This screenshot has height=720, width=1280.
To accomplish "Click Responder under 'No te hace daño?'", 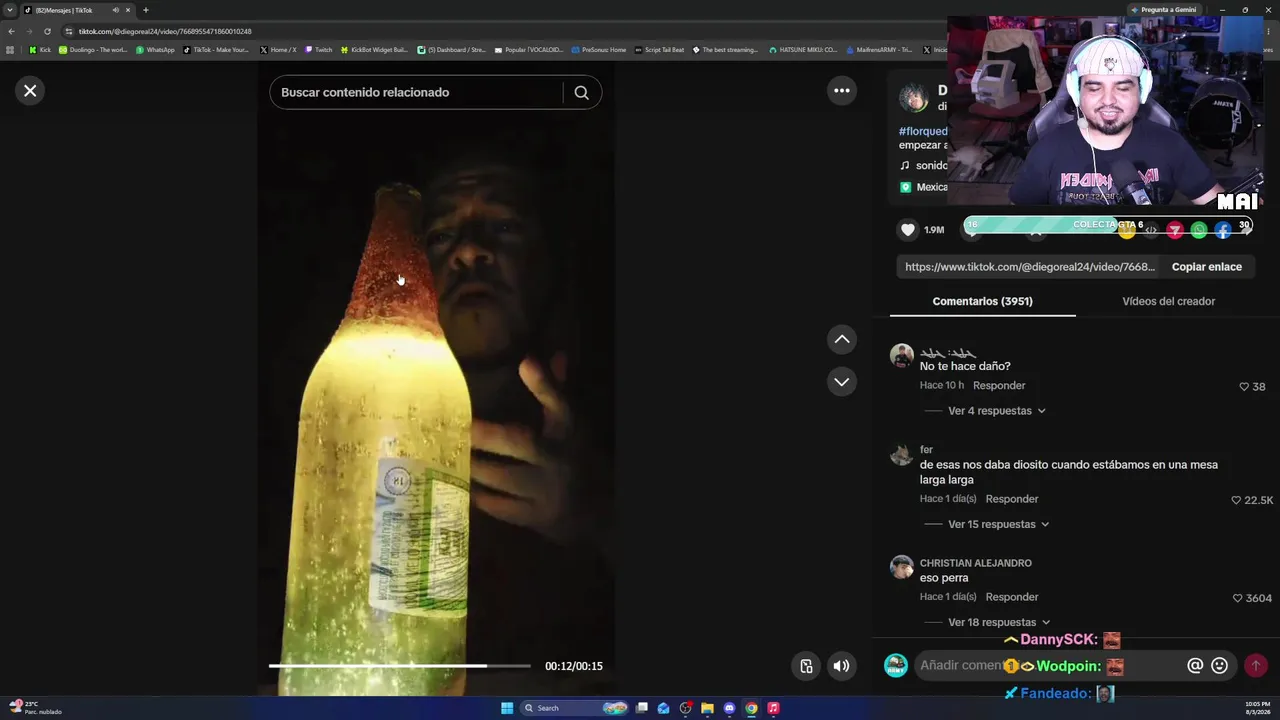I will pos(999,386).
